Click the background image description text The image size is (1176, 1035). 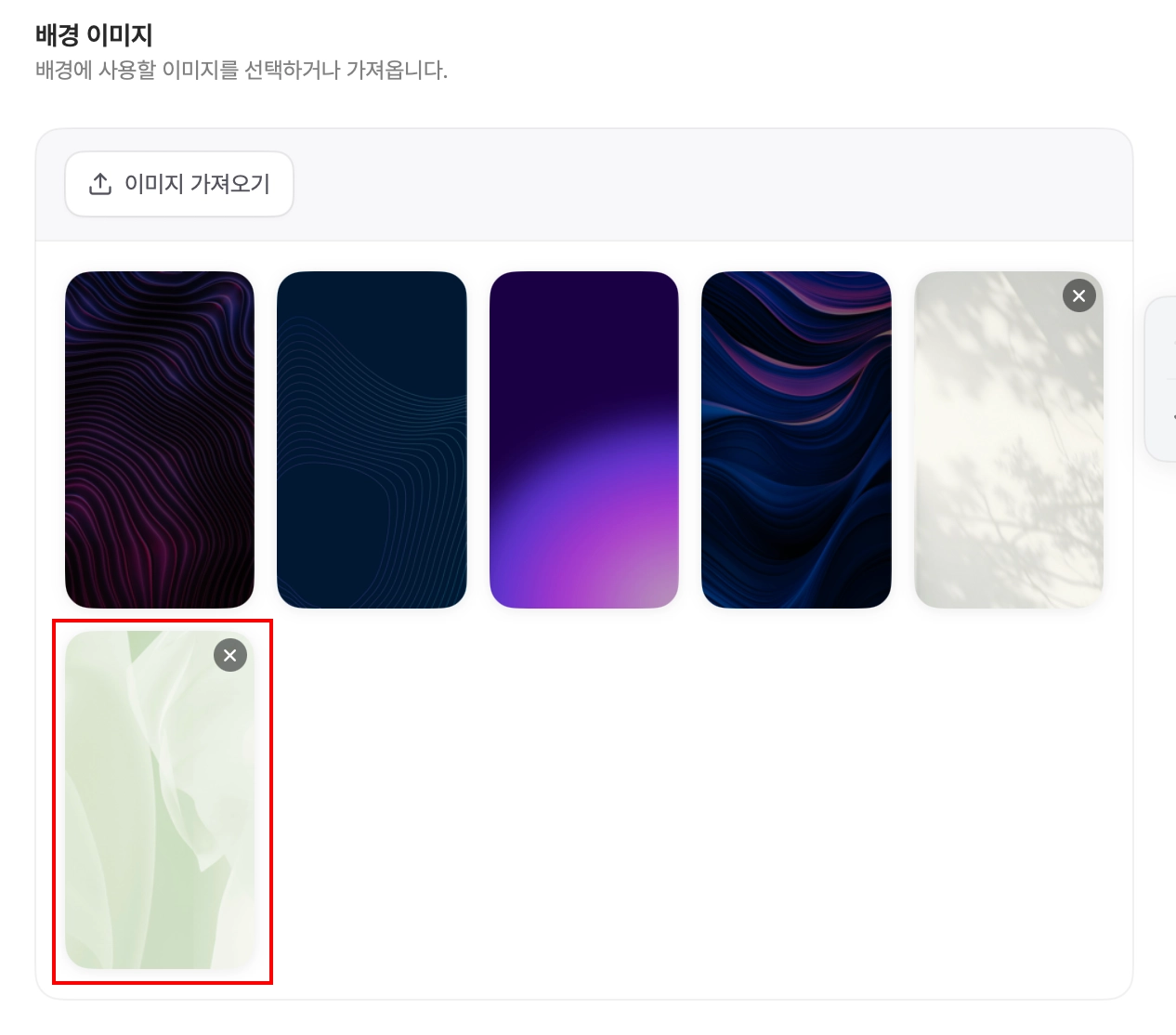[242, 70]
